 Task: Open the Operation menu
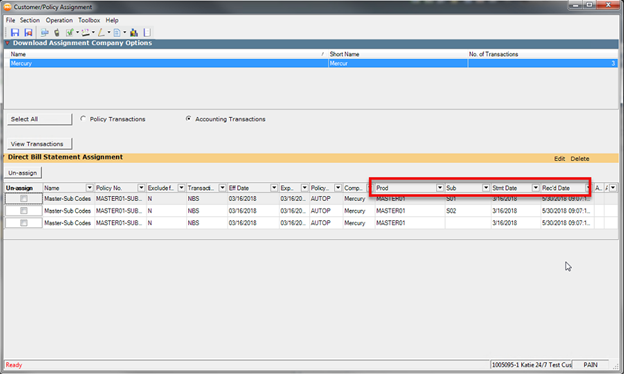tap(59, 20)
